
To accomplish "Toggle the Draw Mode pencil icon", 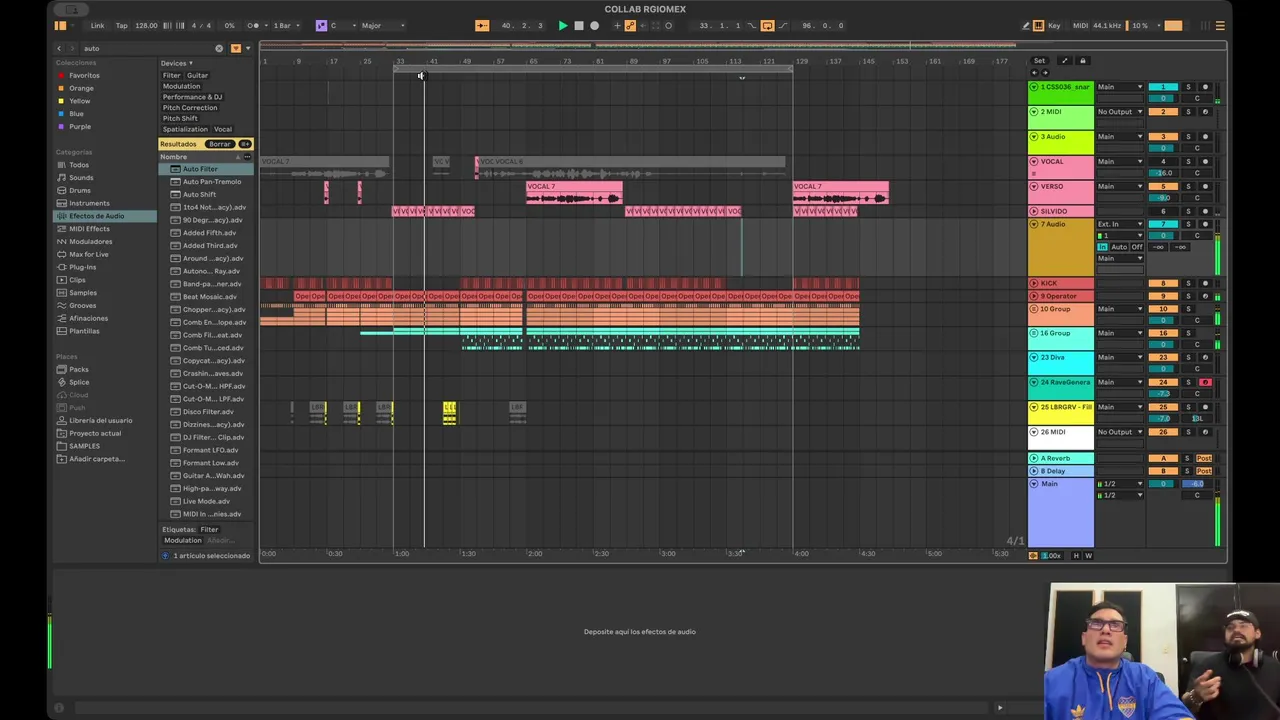I will [x=1026, y=26].
